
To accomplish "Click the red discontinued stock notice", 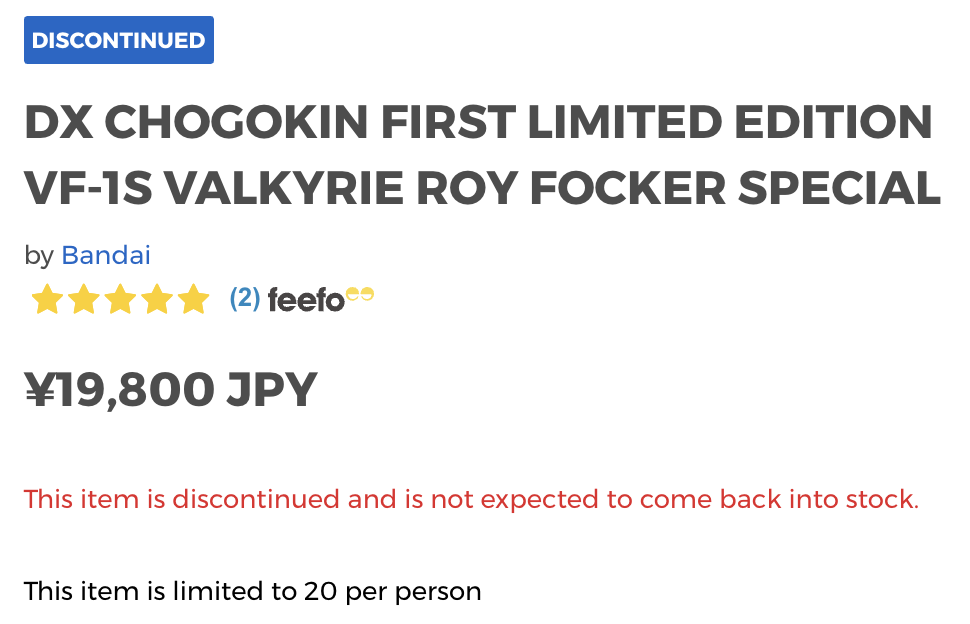I will [x=471, y=499].
